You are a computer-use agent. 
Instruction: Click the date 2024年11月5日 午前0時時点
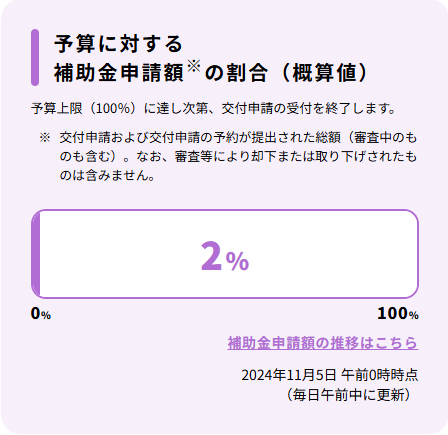(330, 375)
